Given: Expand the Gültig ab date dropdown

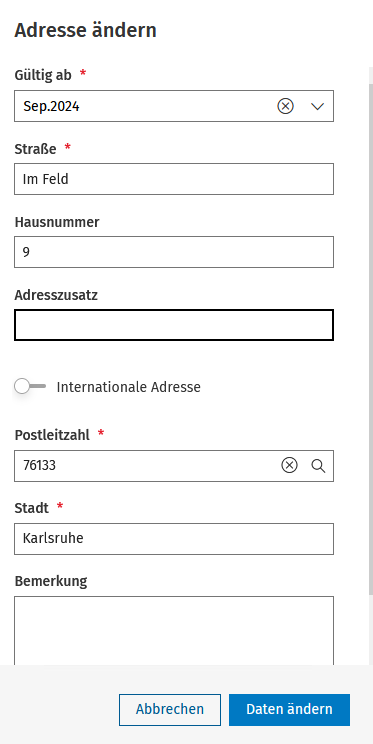Looking at the screenshot, I should [317, 106].
